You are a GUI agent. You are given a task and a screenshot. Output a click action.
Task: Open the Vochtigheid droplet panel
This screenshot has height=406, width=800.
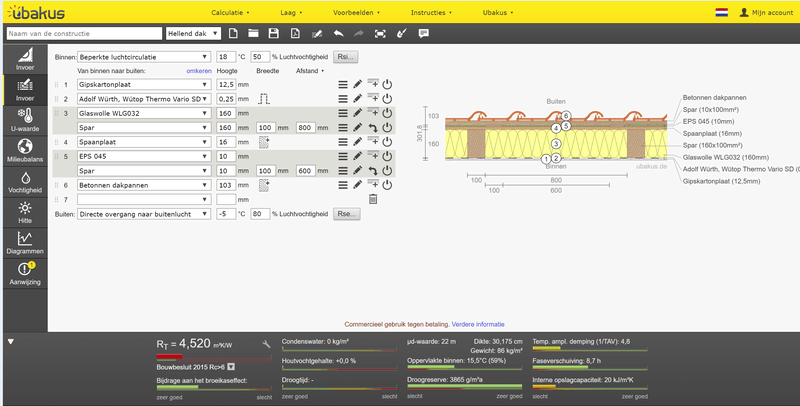(x=25, y=182)
